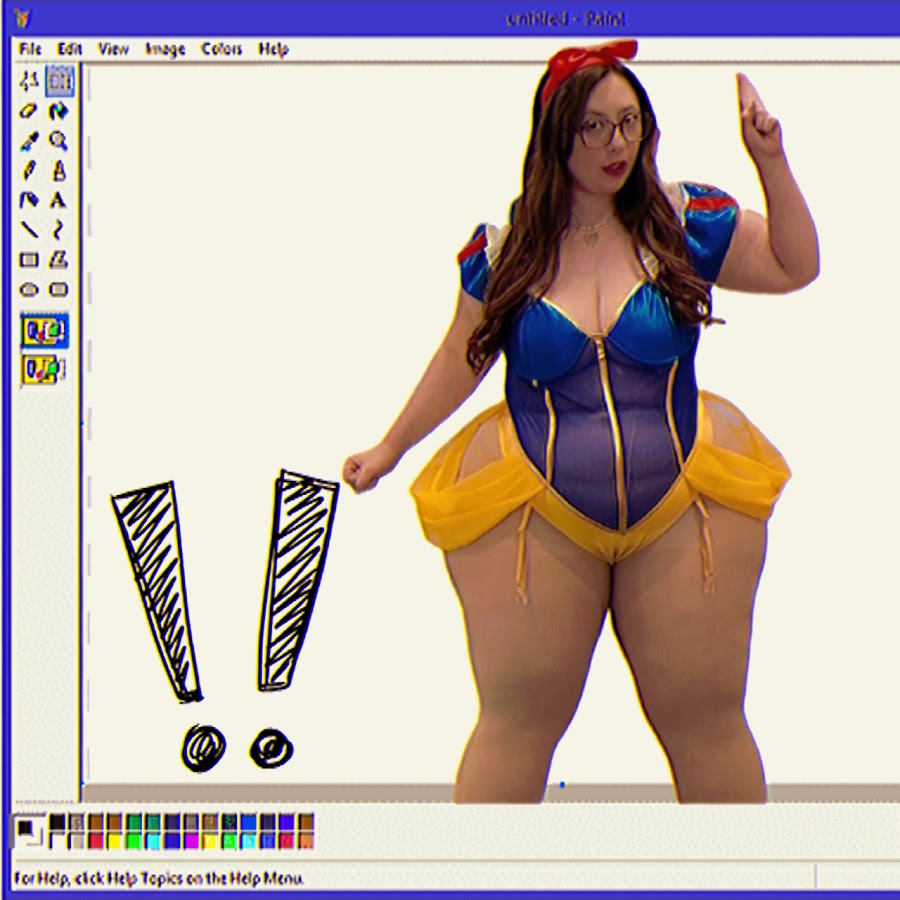Image resolution: width=900 pixels, height=900 pixels.
Task: Select the Ellipse shape tool
Action: point(29,290)
